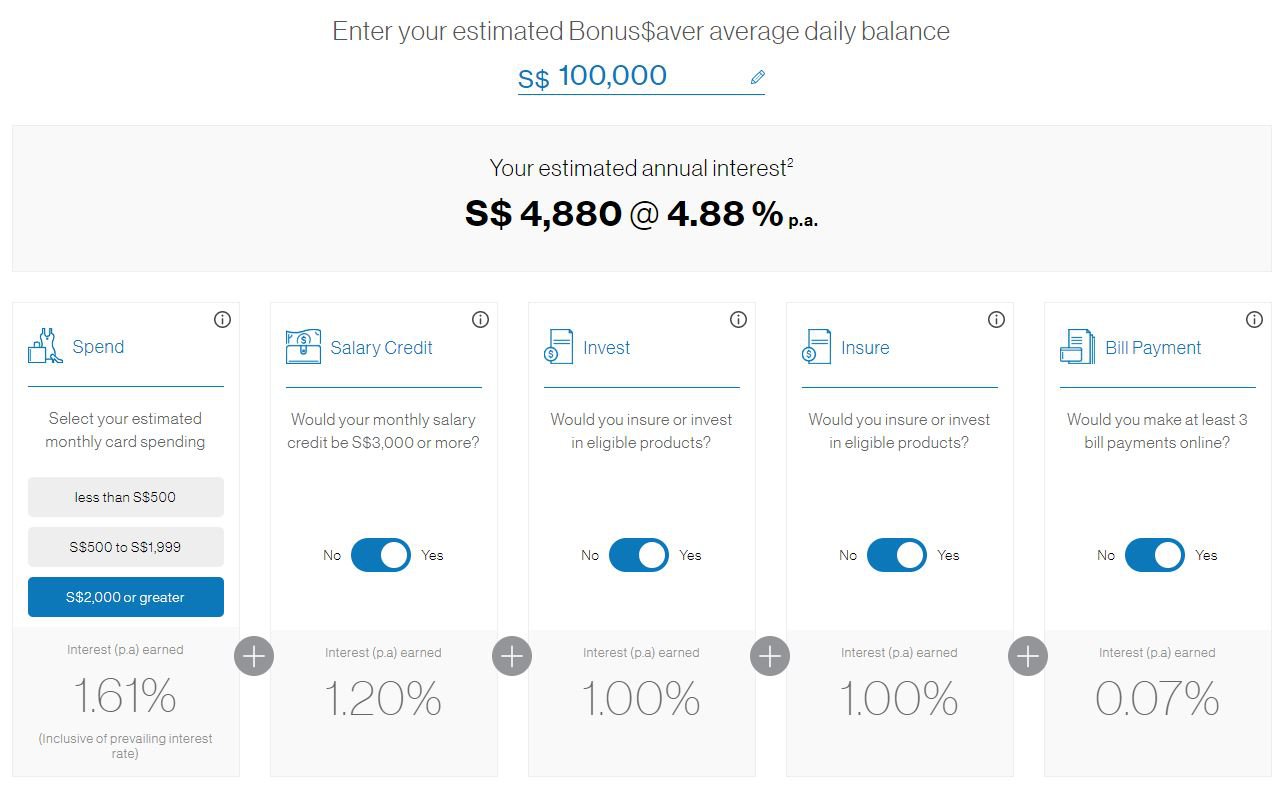Screen dimensions: 1287x786
Task: Click the Insure document icon
Action: click(x=815, y=347)
